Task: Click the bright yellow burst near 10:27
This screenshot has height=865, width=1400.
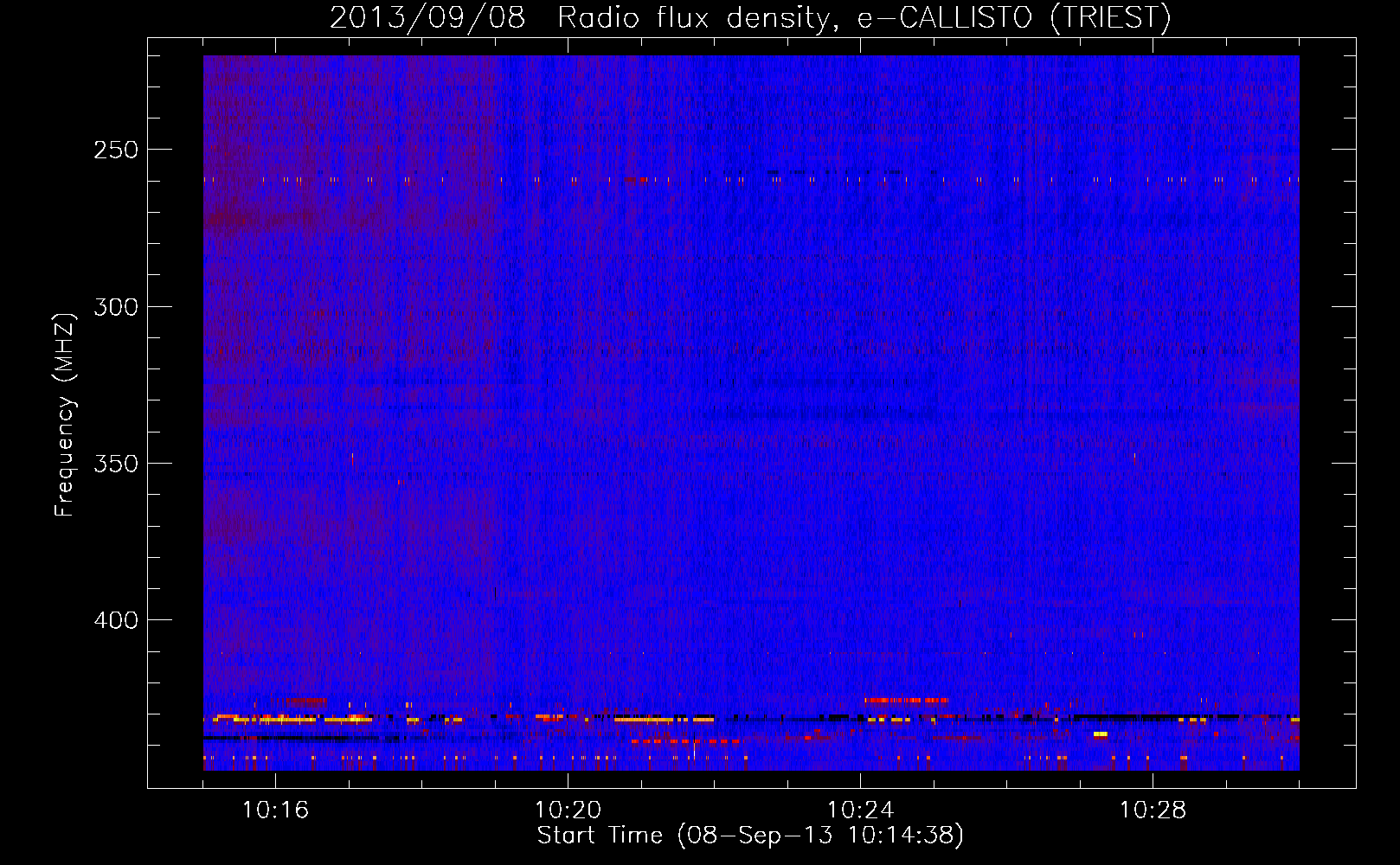Action: [x=1101, y=734]
